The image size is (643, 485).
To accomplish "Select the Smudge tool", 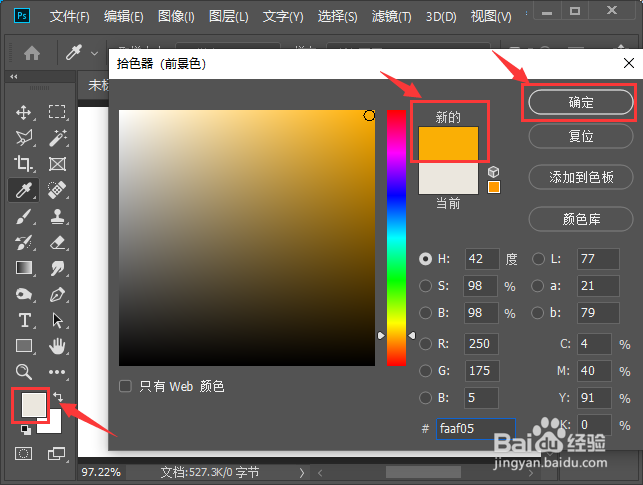I will click(57, 269).
